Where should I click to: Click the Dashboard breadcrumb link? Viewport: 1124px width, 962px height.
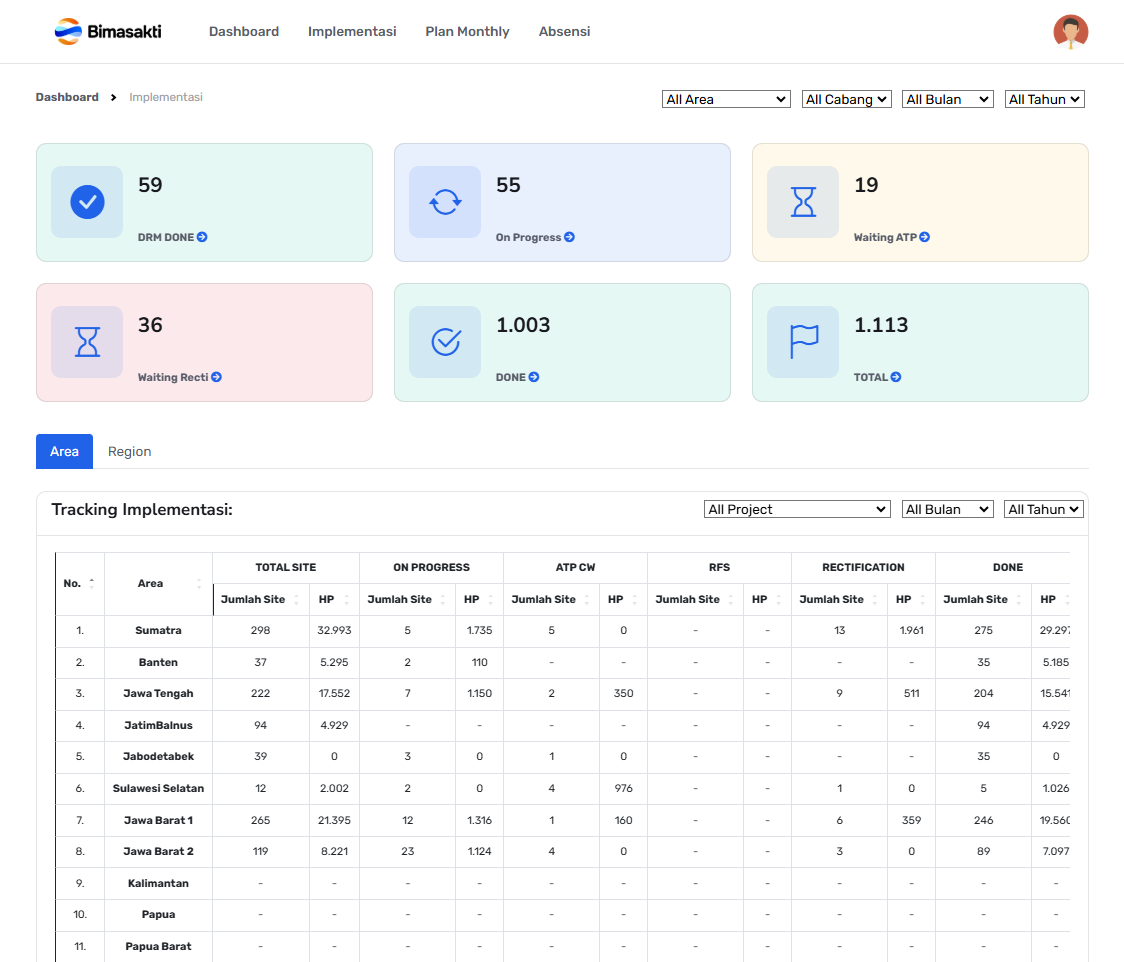[x=67, y=97]
